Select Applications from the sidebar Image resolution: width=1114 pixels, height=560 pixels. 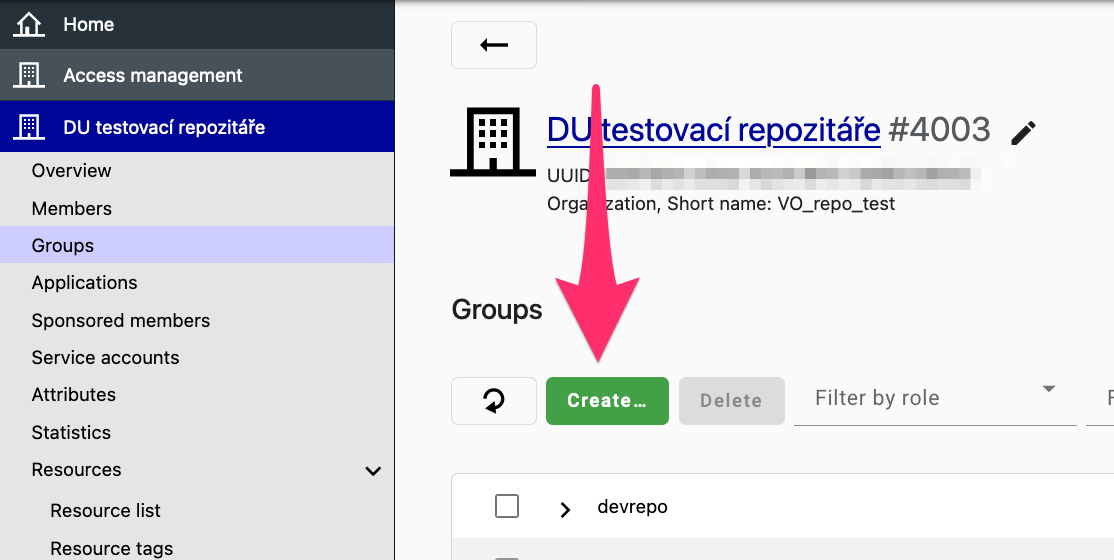(85, 283)
